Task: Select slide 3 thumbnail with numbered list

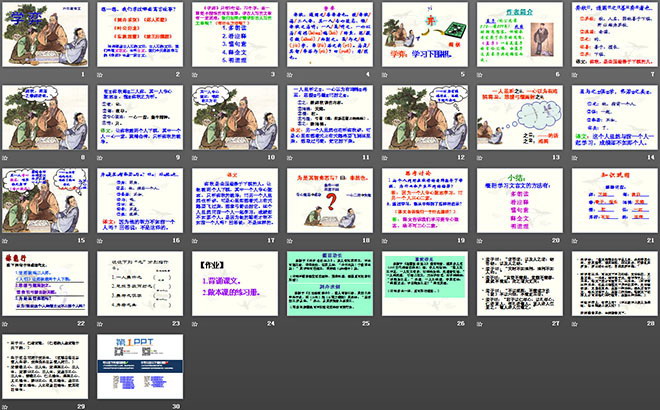Action: pyautogui.click(x=235, y=35)
